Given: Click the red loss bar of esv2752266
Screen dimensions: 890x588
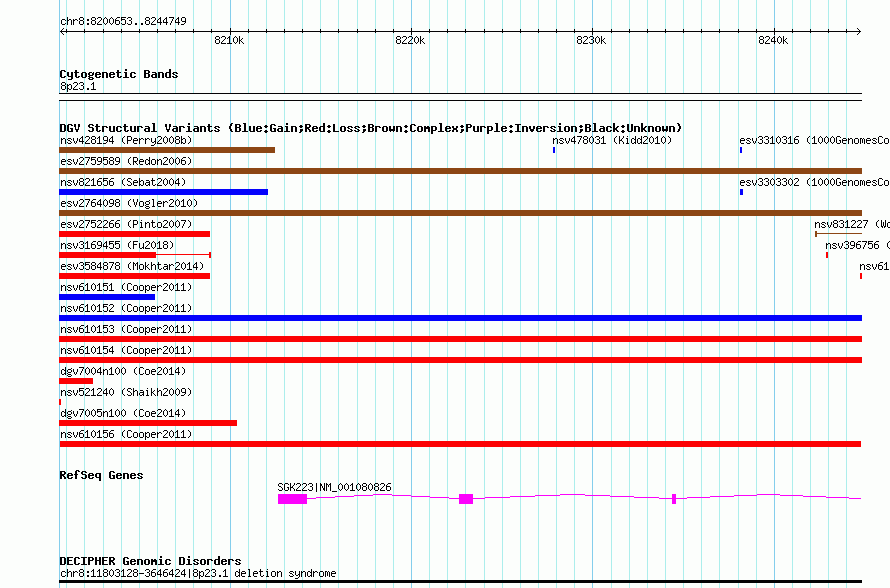Looking at the screenshot, I should point(135,234).
